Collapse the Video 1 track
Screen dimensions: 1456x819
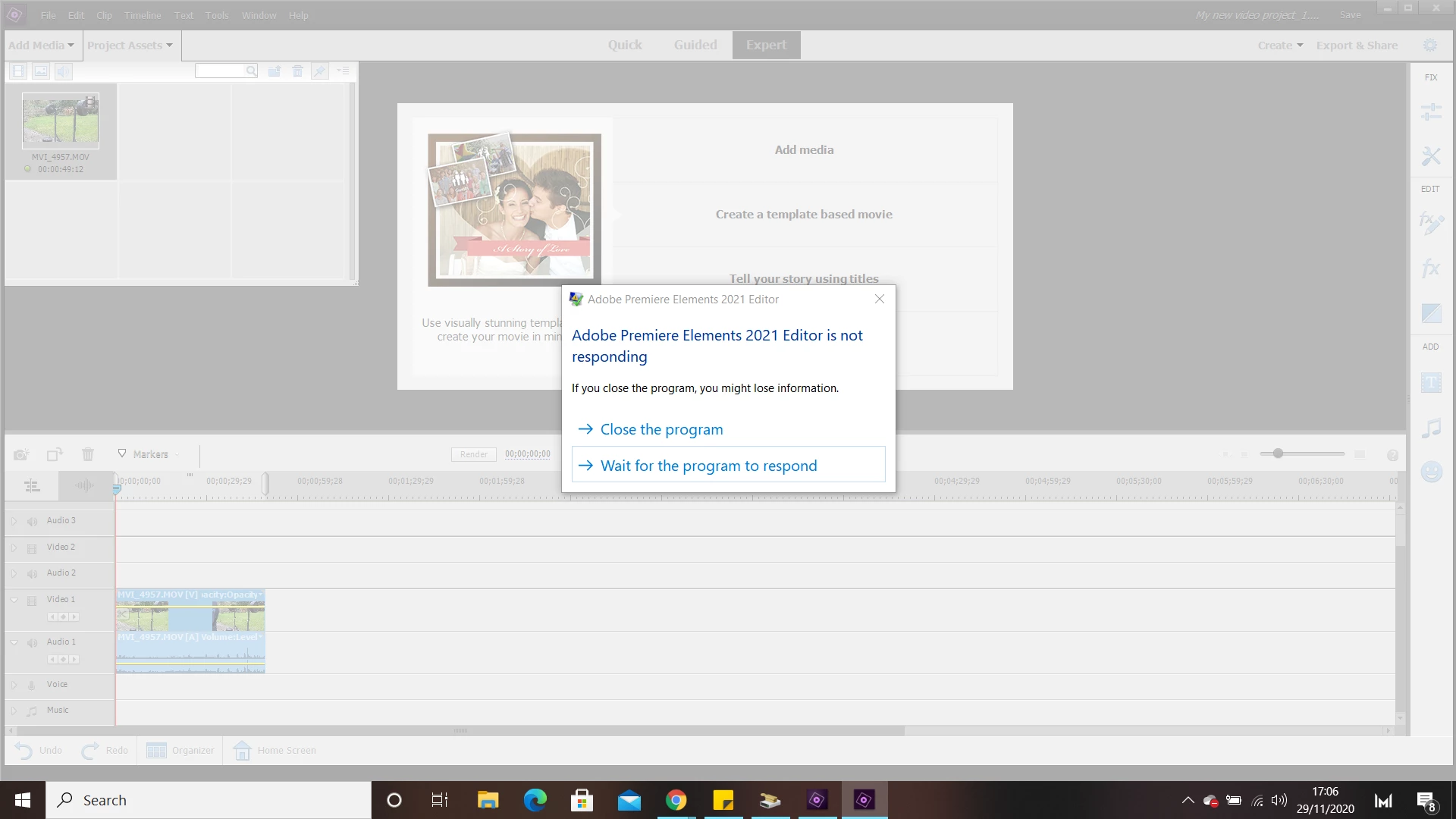pos(14,600)
